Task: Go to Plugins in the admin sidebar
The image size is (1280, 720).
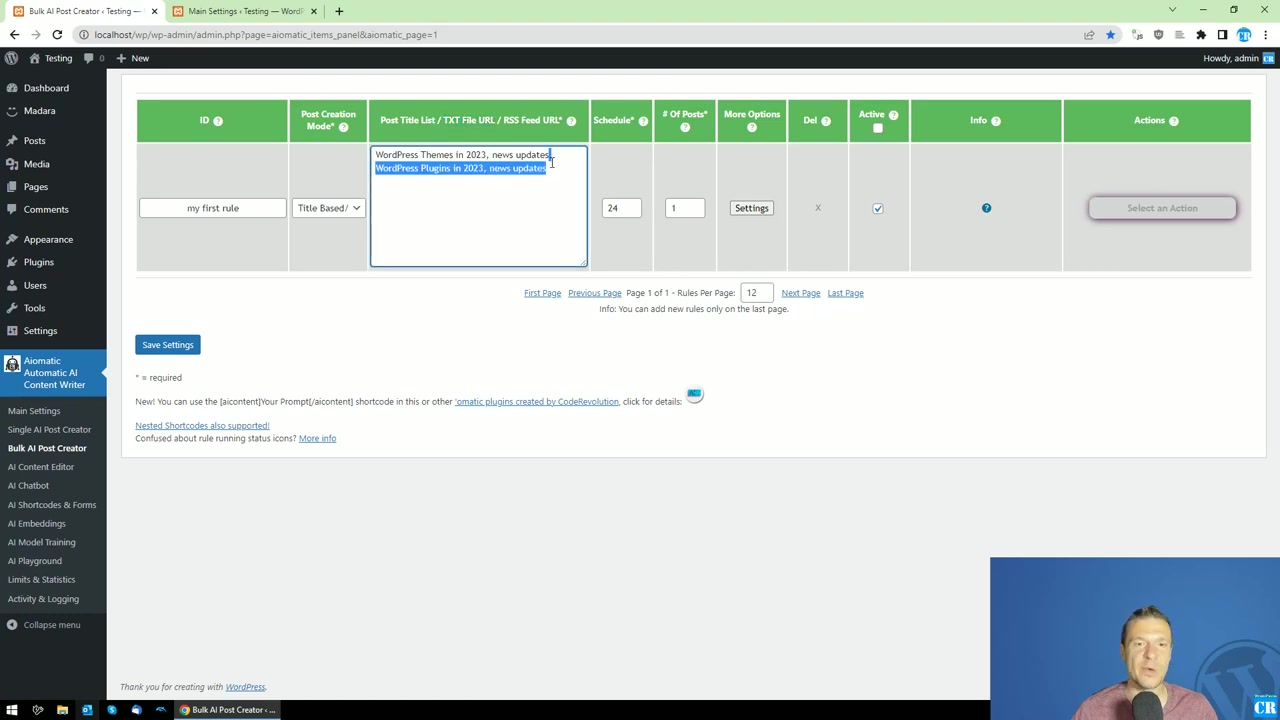Action: click(39, 262)
